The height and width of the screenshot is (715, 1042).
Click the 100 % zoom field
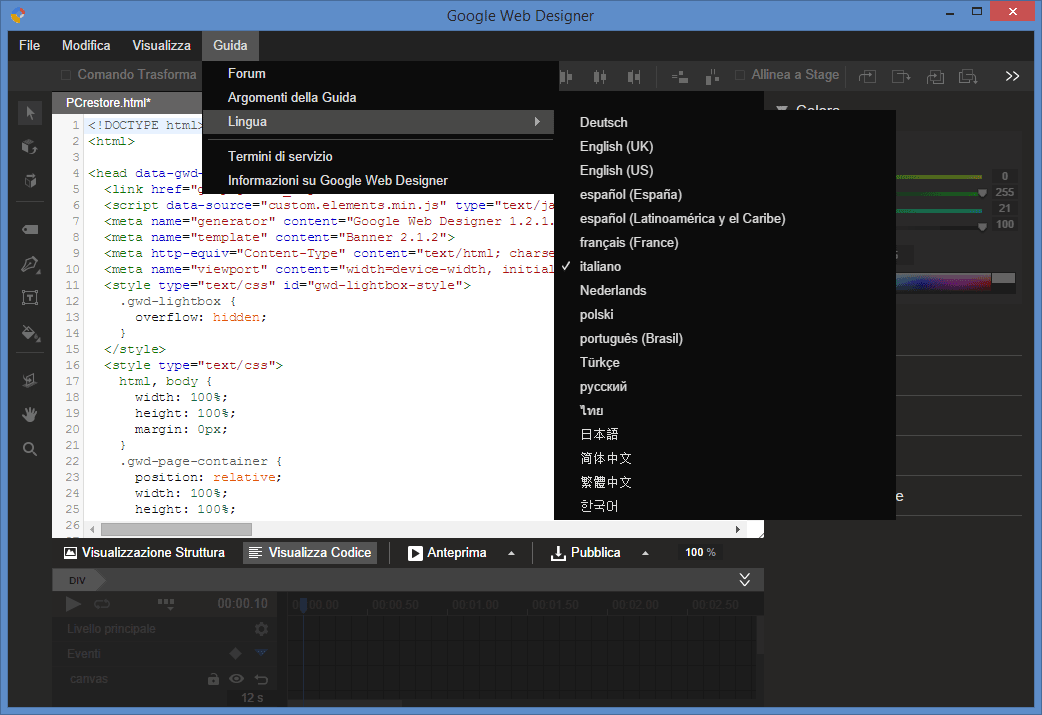[700, 553]
